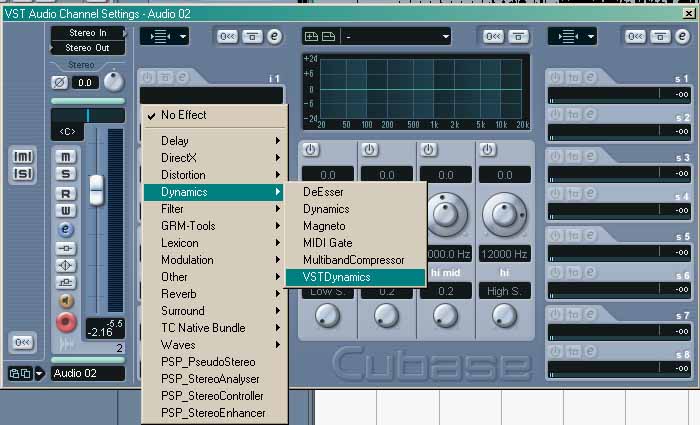Viewport: 700px width, 425px height.
Task: Click the sends section 'e' button
Action: [682, 37]
